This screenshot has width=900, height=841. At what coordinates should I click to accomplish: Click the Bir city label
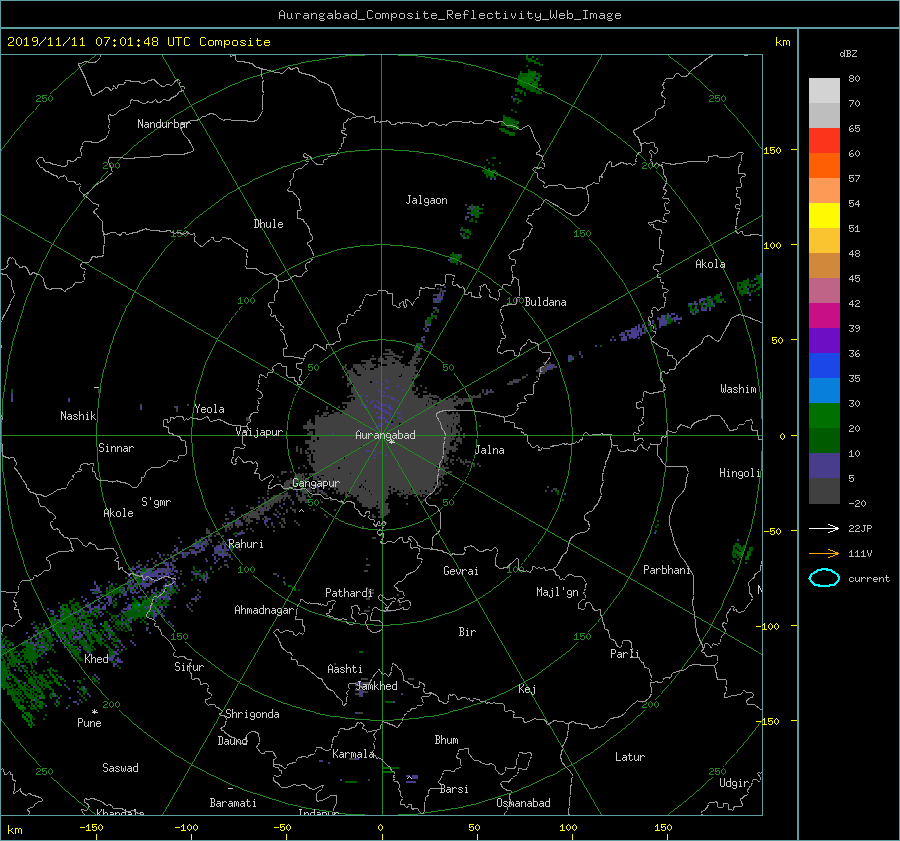(467, 632)
